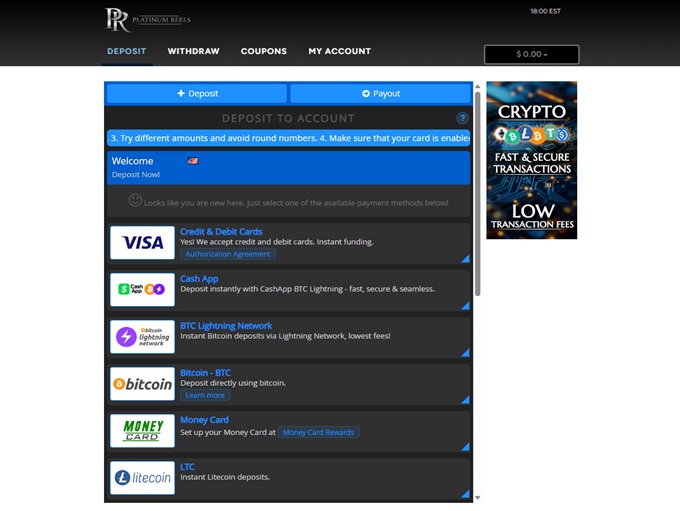This screenshot has height=511, width=680.
Task: Expand the BTC Lightning Network corner arrow
Action: coord(465,353)
